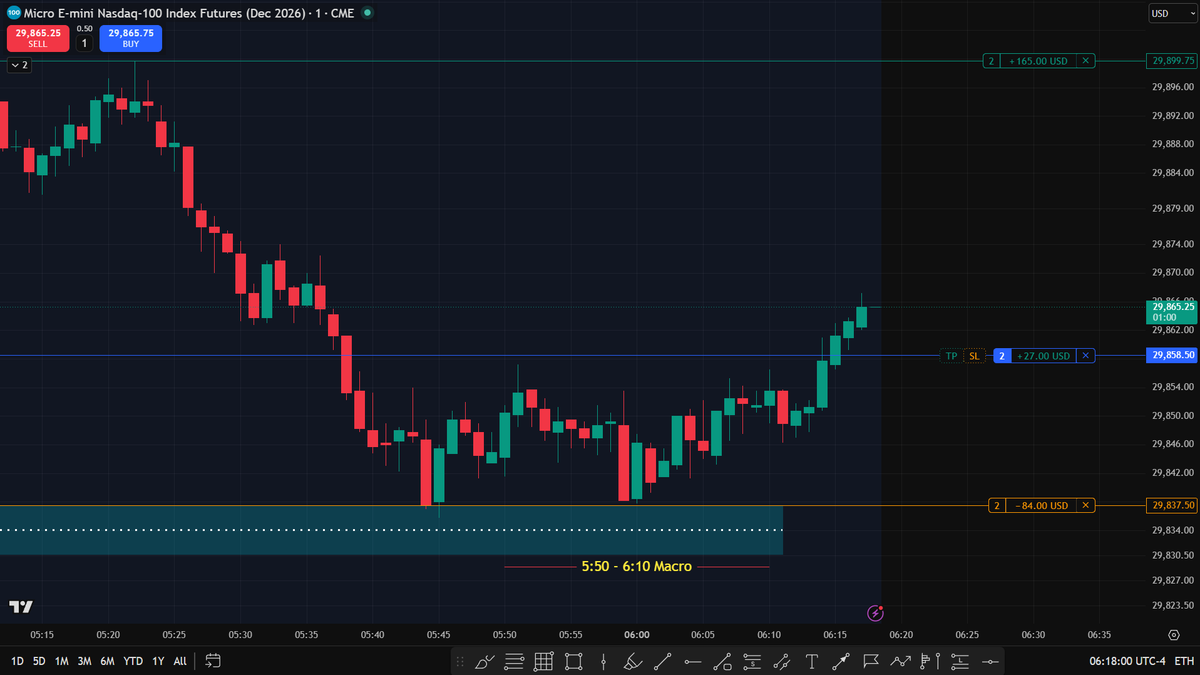This screenshot has width=1200, height=675.
Task: Open the 06:18:00 UTC-4 timezone menu
Action: [x=1128, y=661]
